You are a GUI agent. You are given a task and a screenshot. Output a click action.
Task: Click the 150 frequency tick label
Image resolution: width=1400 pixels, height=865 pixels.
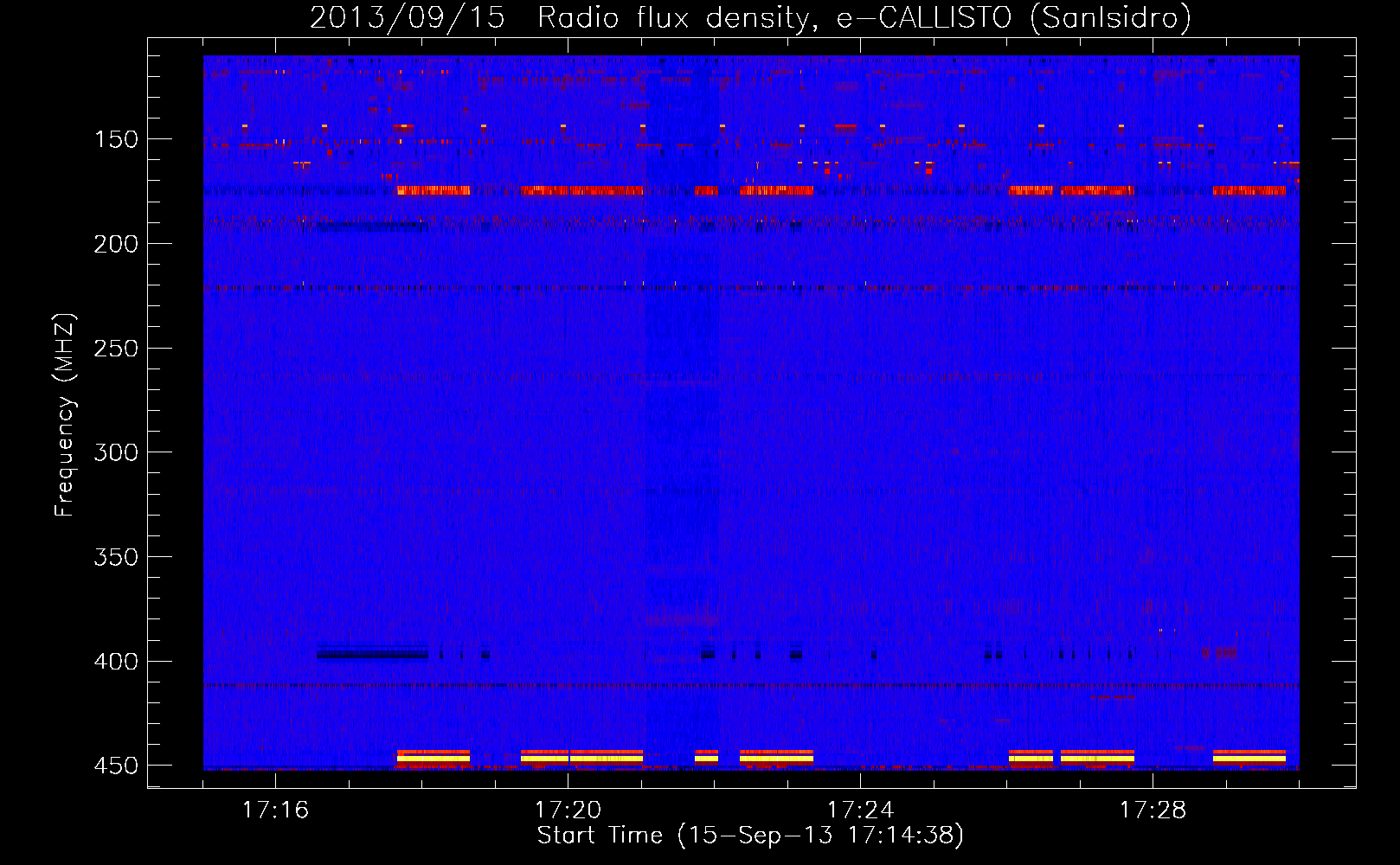click(116, 139)
